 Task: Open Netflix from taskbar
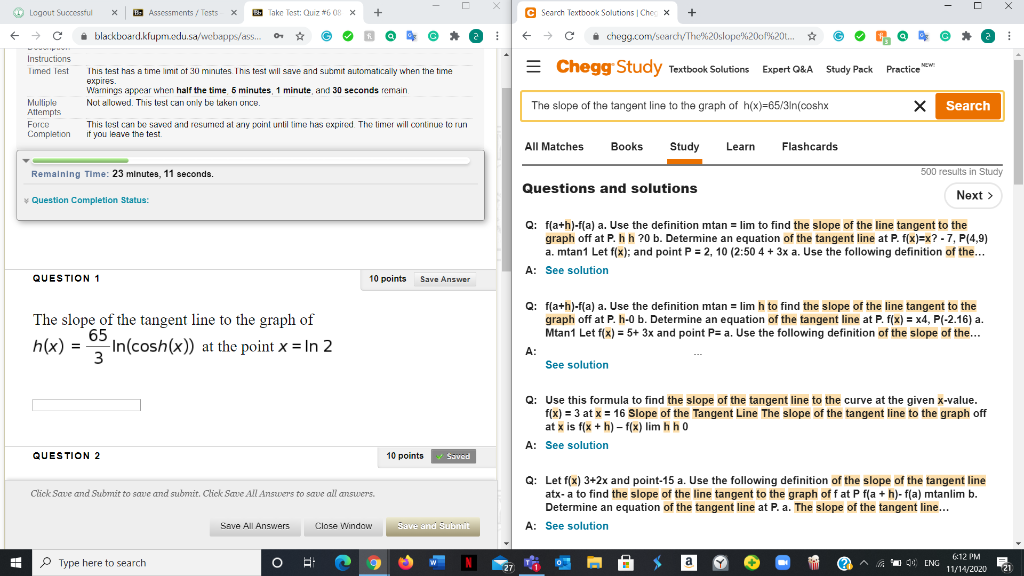[x=468, y=562]
